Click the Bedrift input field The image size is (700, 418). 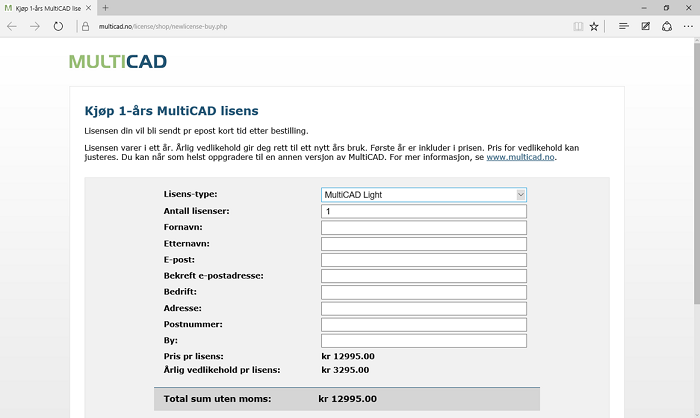[x=424, y=292]
